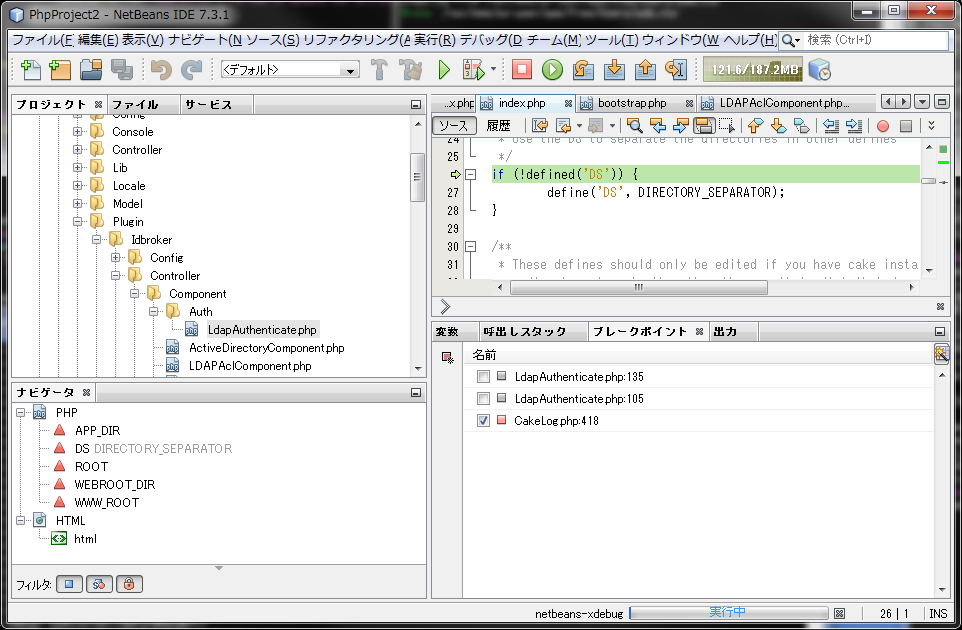Enable LdapAuthenticate.php:135 breakpoint checkbox
Image resolution: width=962 pixels, height=630 pixels.
click(483, 377)
